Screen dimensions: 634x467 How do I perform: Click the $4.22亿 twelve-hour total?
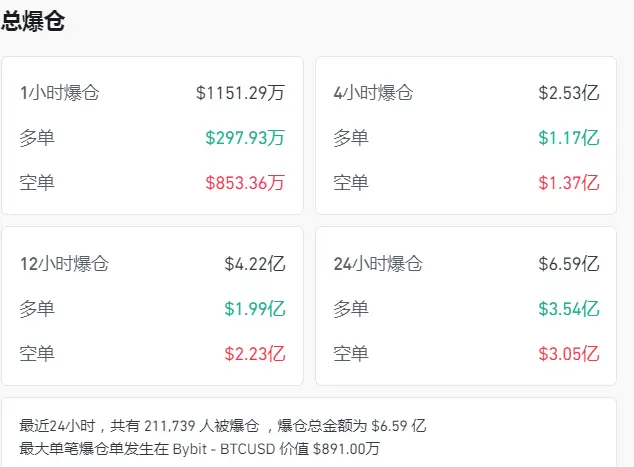pos(255,264)
